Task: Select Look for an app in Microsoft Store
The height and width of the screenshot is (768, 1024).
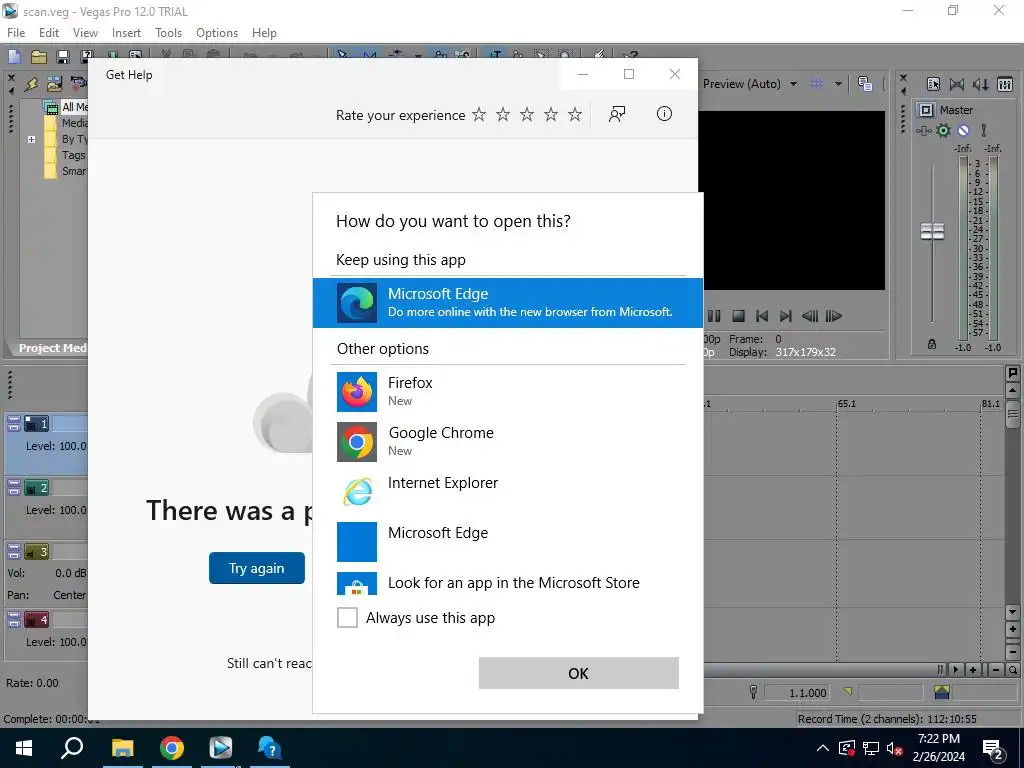Action: point(508,583)
